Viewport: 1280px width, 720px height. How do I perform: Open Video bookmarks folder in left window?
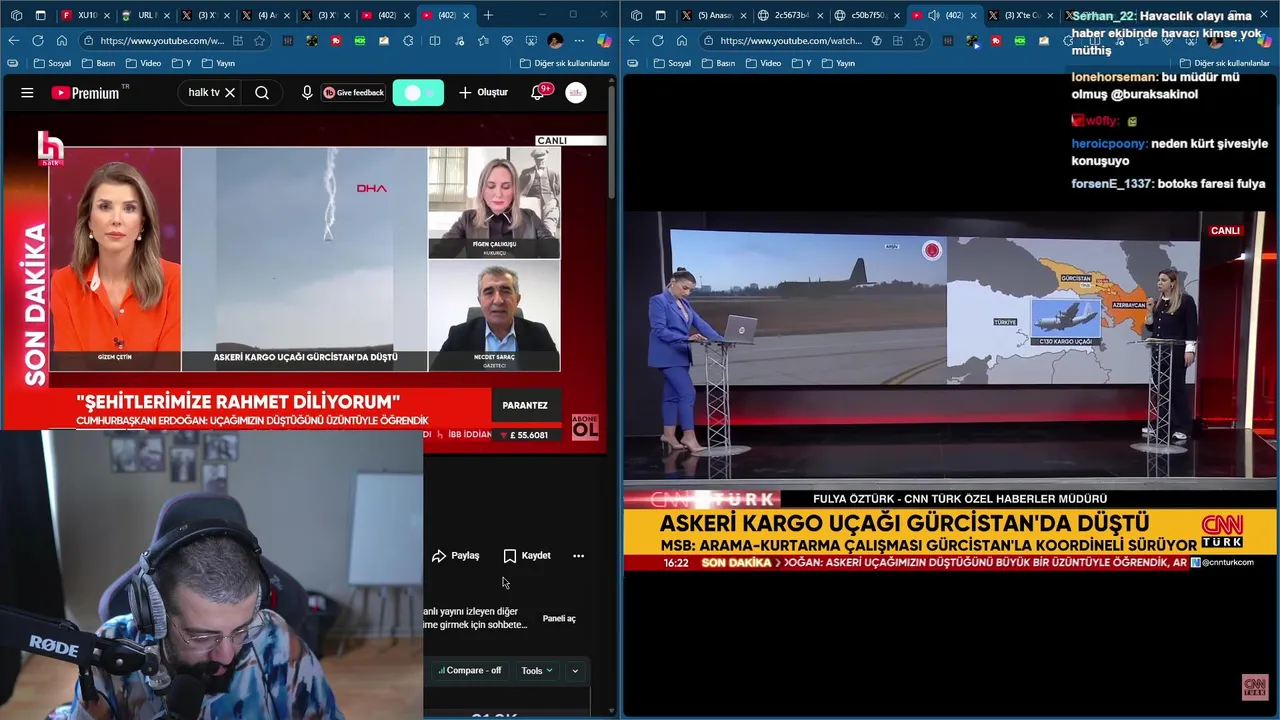point(143,63)
